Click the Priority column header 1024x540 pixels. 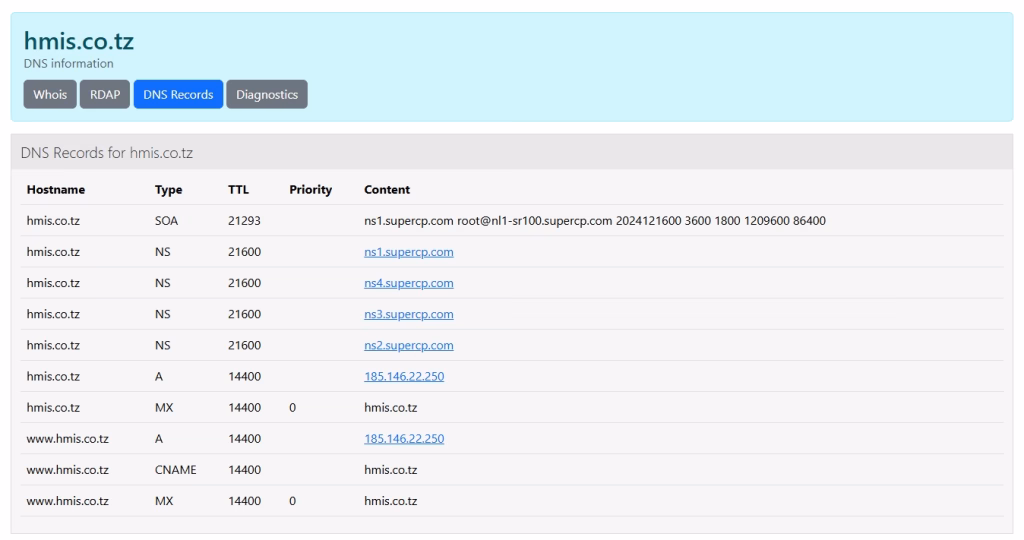(x=311, y=190)
